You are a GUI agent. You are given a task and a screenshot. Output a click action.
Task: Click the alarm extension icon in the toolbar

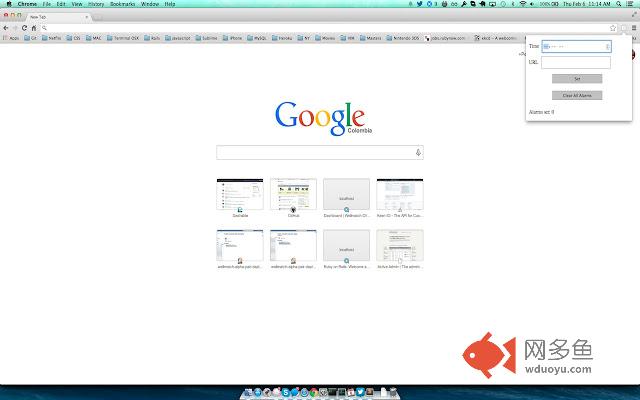[623, 28]
